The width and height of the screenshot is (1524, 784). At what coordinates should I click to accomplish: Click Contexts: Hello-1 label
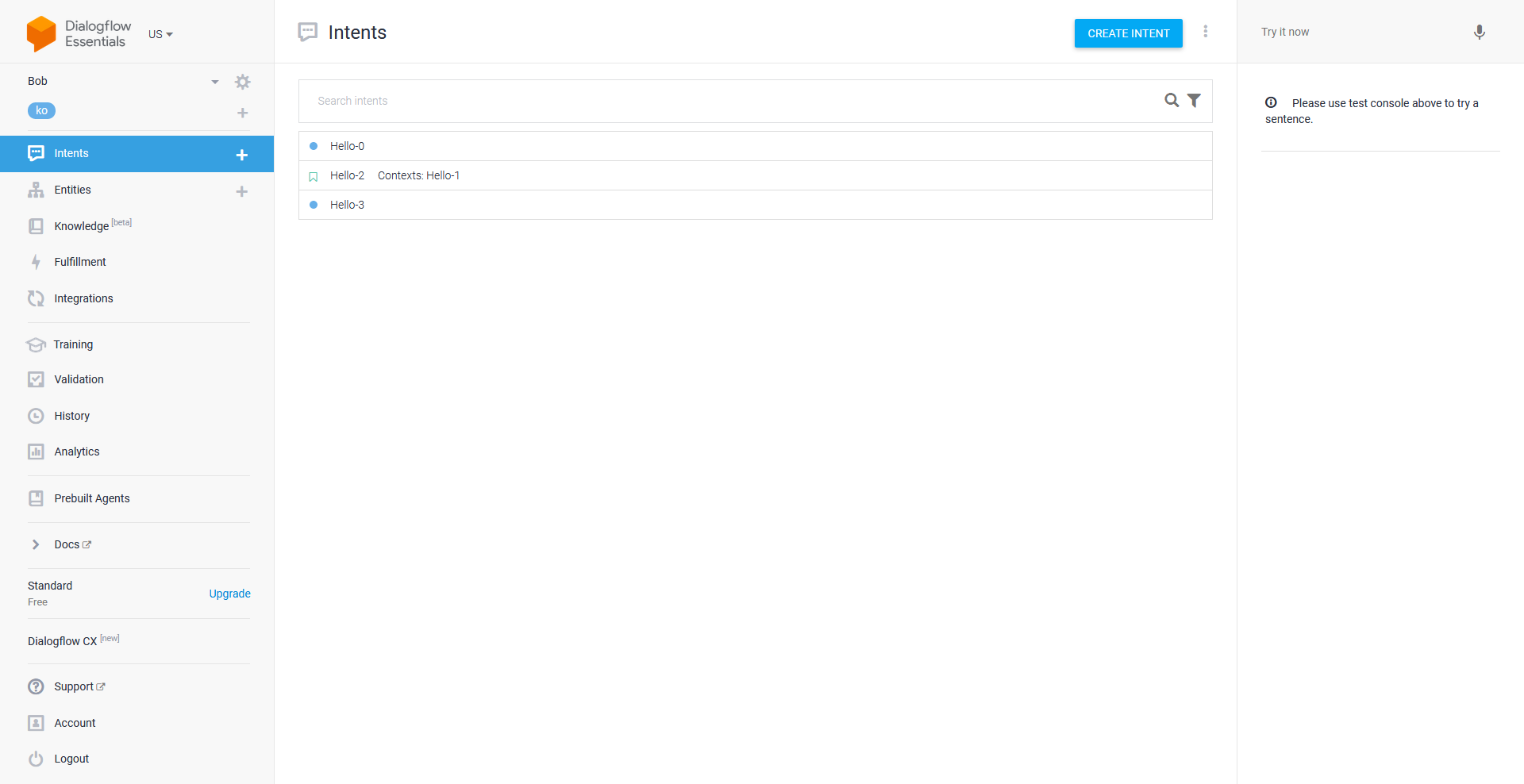pos(418,175)
